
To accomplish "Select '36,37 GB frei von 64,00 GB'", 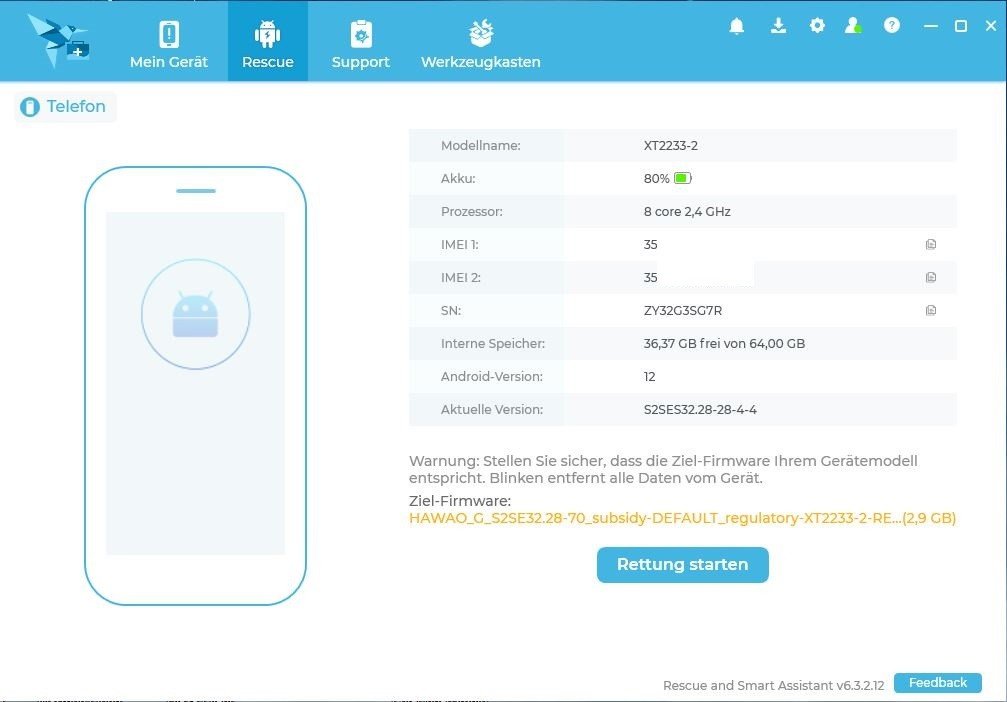I will 724,344.
